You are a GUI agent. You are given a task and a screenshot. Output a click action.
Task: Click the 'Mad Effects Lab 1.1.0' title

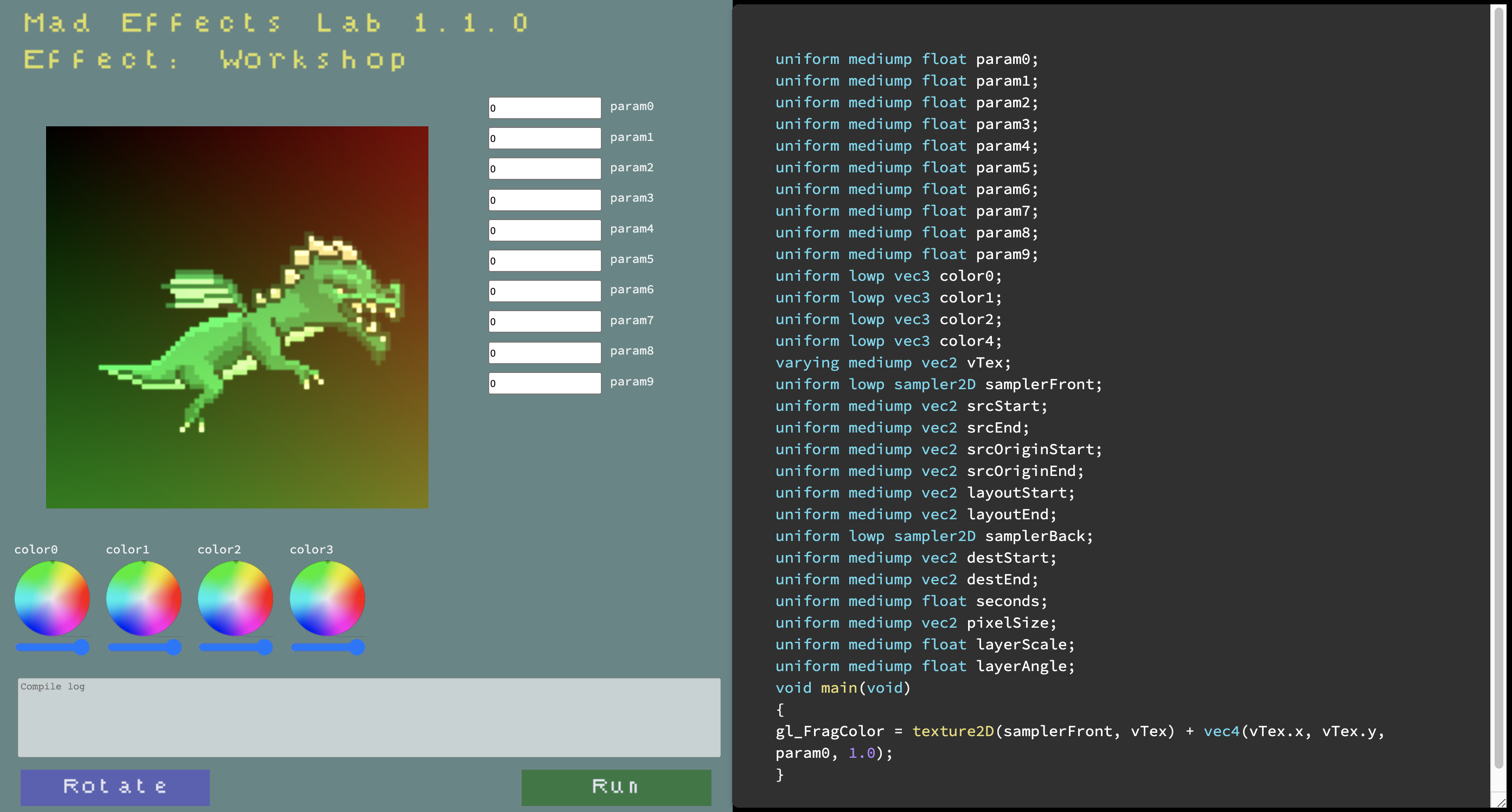[276, 23]
